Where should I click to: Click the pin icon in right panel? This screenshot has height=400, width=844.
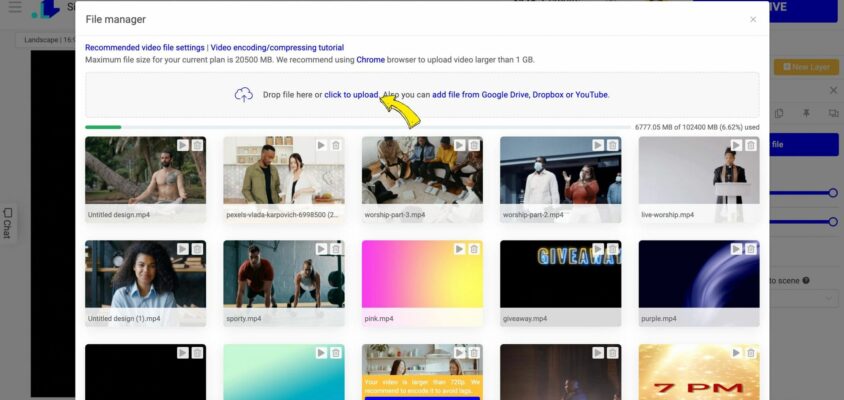tap(806, 113)
